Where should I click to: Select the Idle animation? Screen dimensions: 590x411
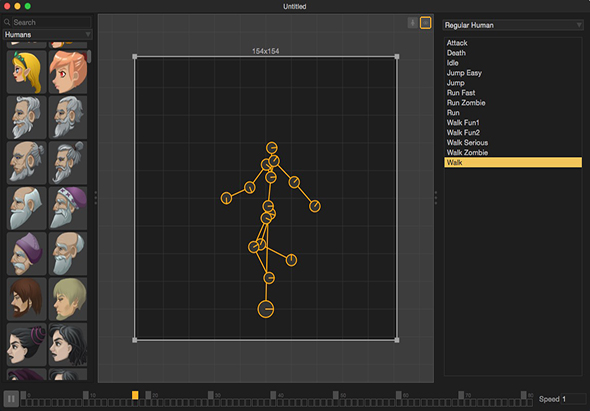click(x=513, y=63)
